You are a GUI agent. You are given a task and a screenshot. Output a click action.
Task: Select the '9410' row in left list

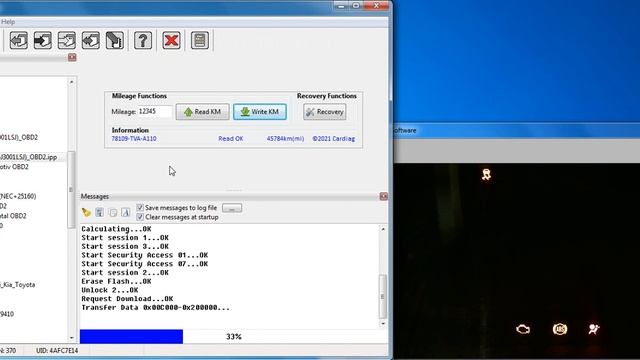tap(7, 314)
